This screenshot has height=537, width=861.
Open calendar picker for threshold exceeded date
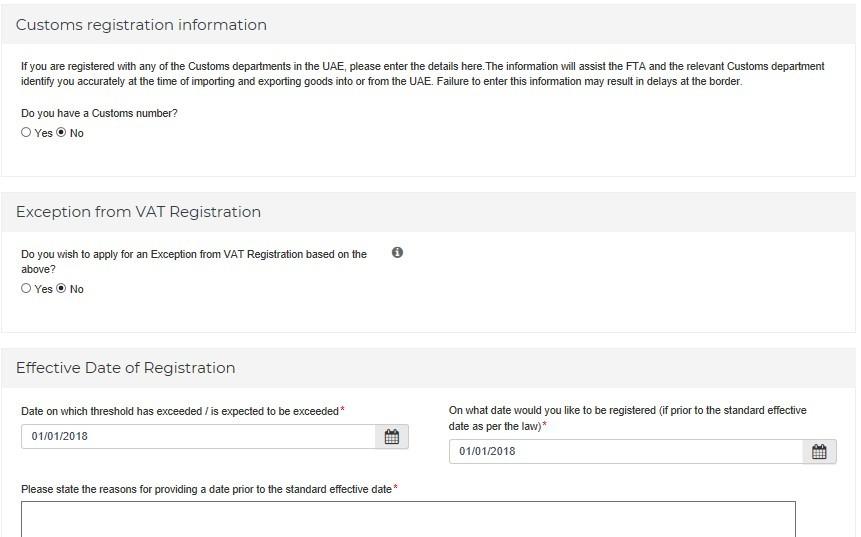coord(392,437)
